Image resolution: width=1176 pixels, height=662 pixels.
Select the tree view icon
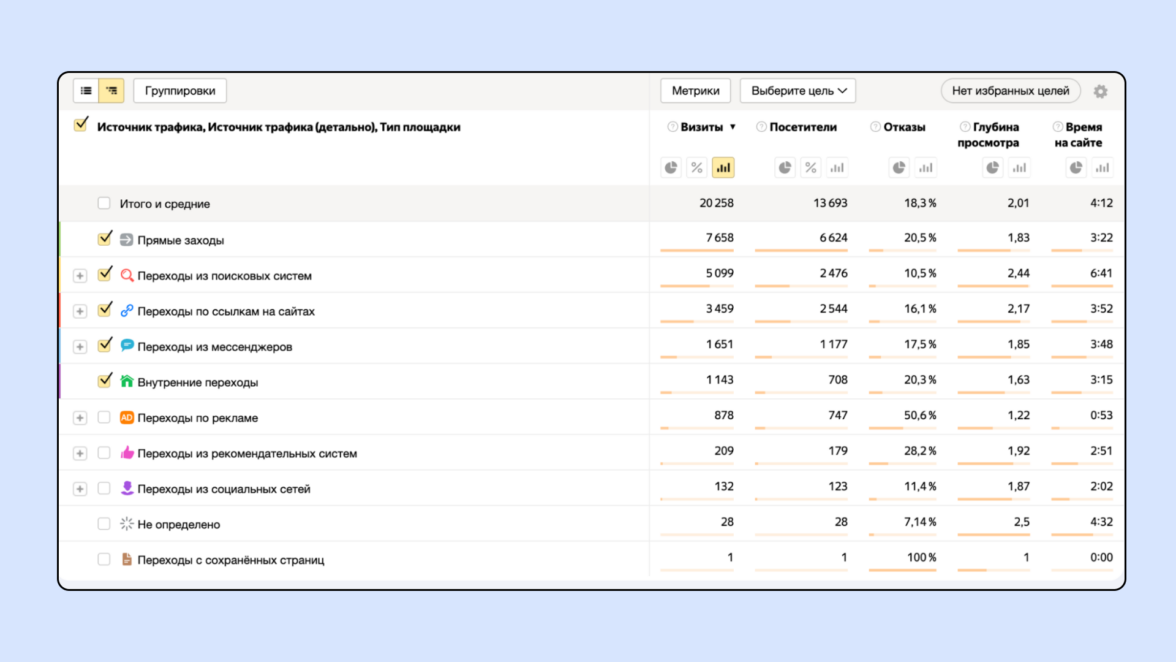point(112,91)
